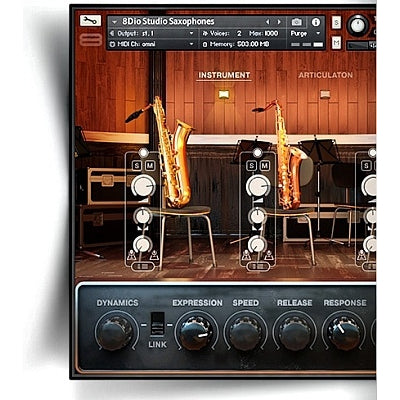The width and height of the screenshot is (400, 400).
Task: Click the baritone saxophone on the left chair
Action: (172, 153)
